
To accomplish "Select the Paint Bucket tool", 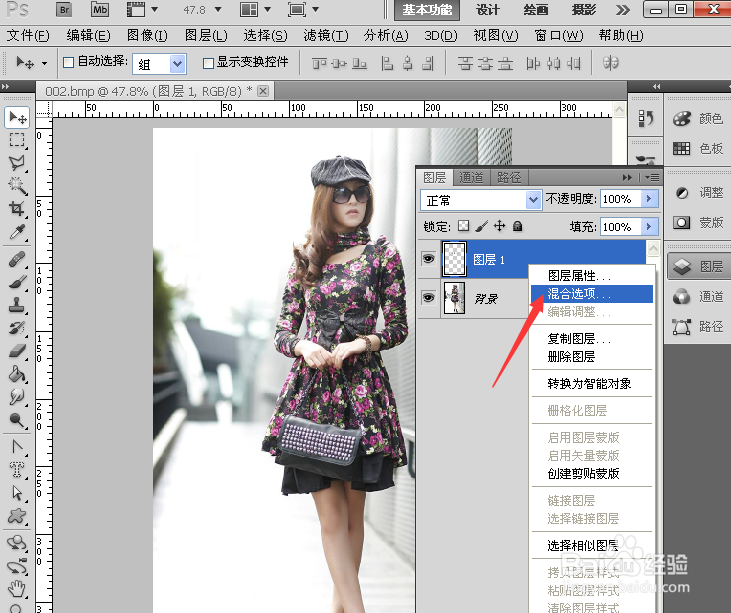I will pos(17,374).
